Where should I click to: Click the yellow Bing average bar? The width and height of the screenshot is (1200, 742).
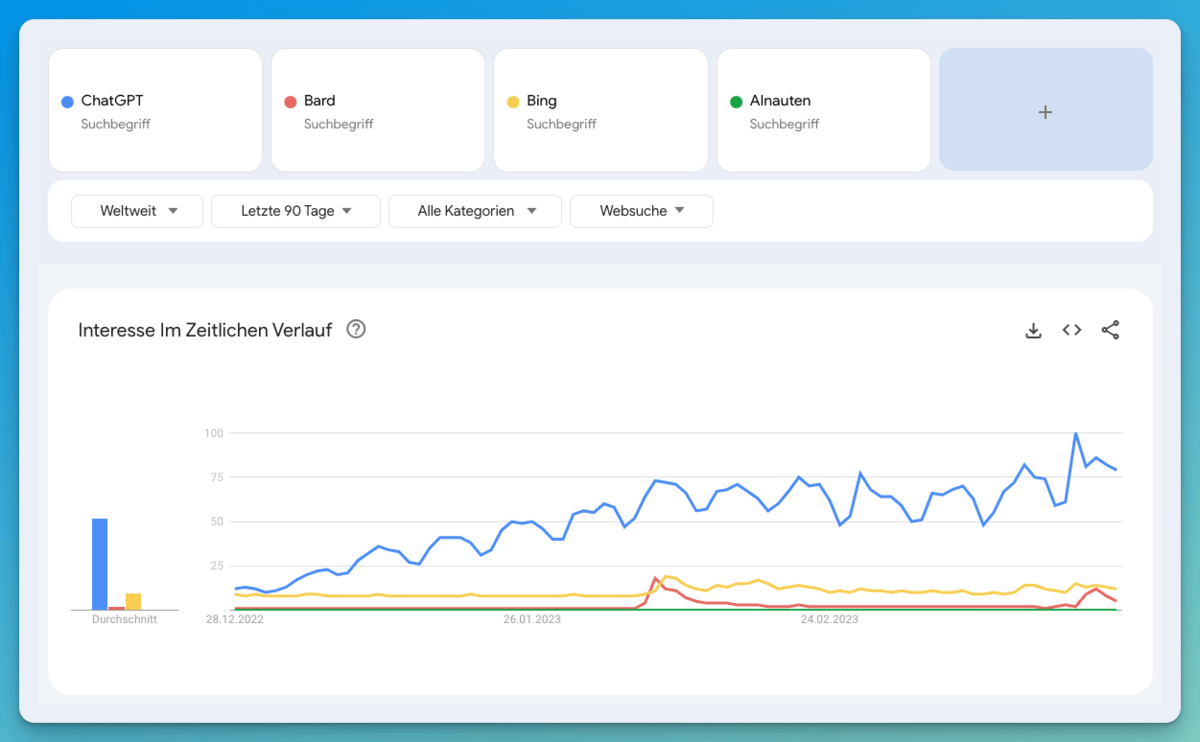point(133,601)
